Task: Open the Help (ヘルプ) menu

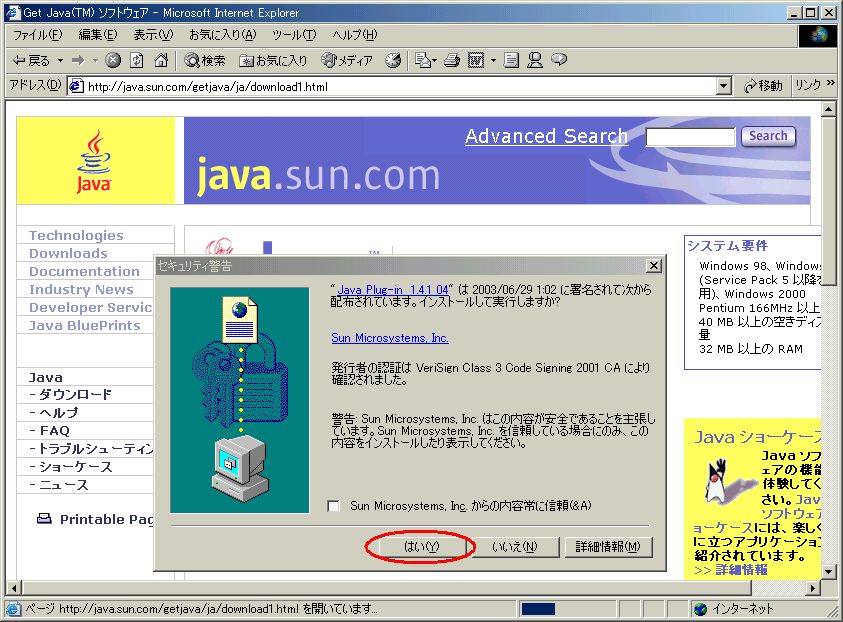Action: click(x=355, y=35)
